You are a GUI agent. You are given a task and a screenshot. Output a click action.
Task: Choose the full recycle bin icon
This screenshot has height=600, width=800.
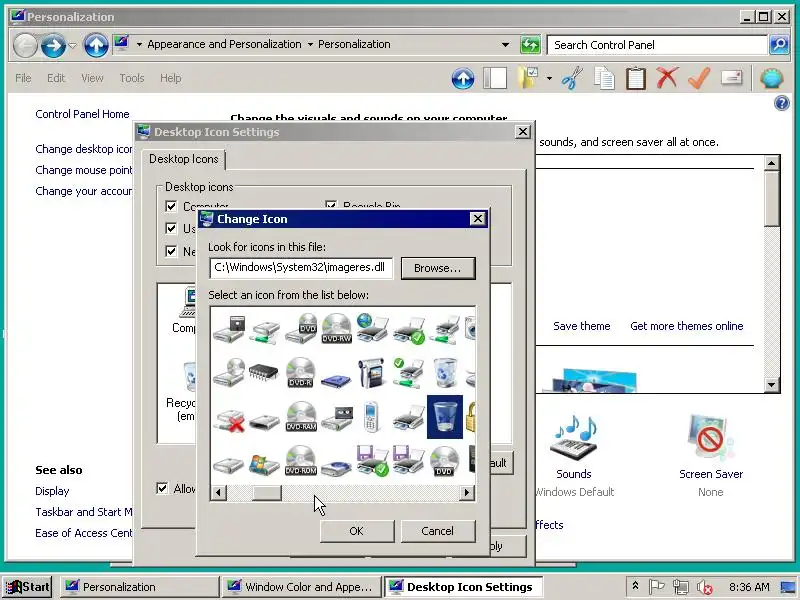445,372
